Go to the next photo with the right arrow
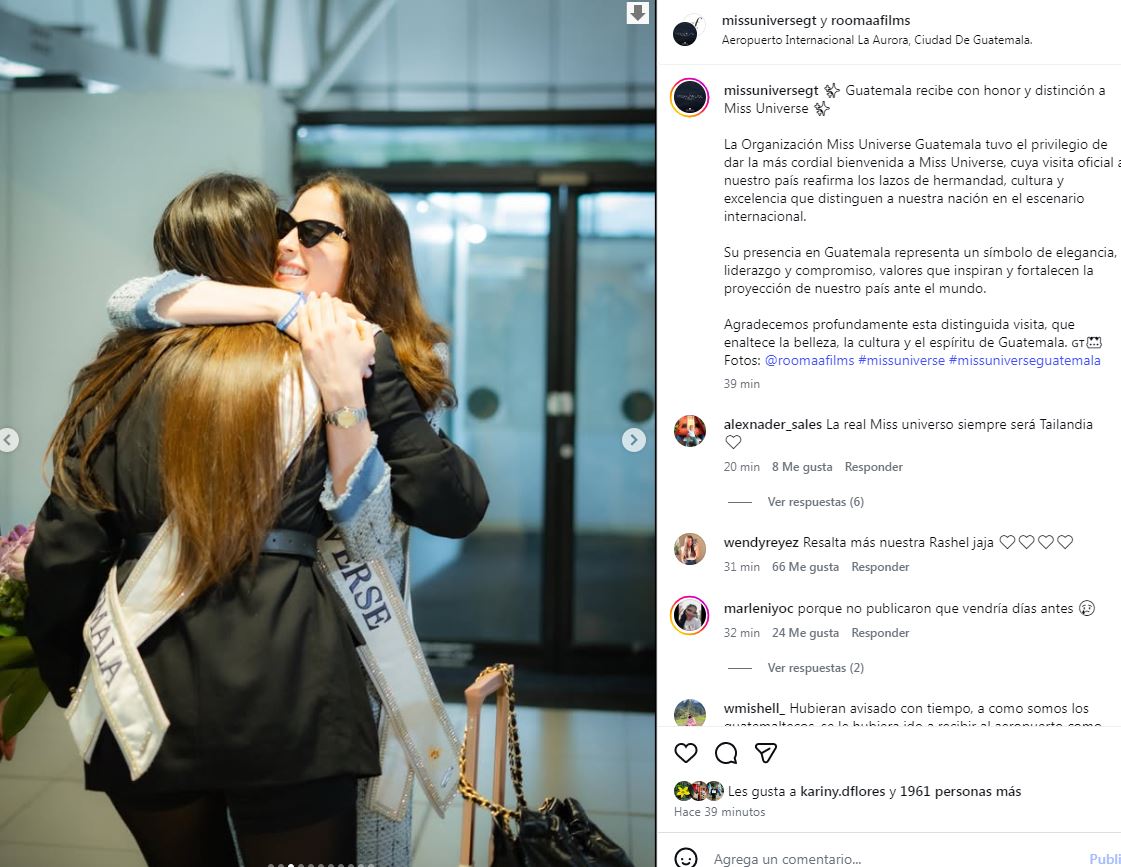This screenshot has width=1121, height=867. 633,440
